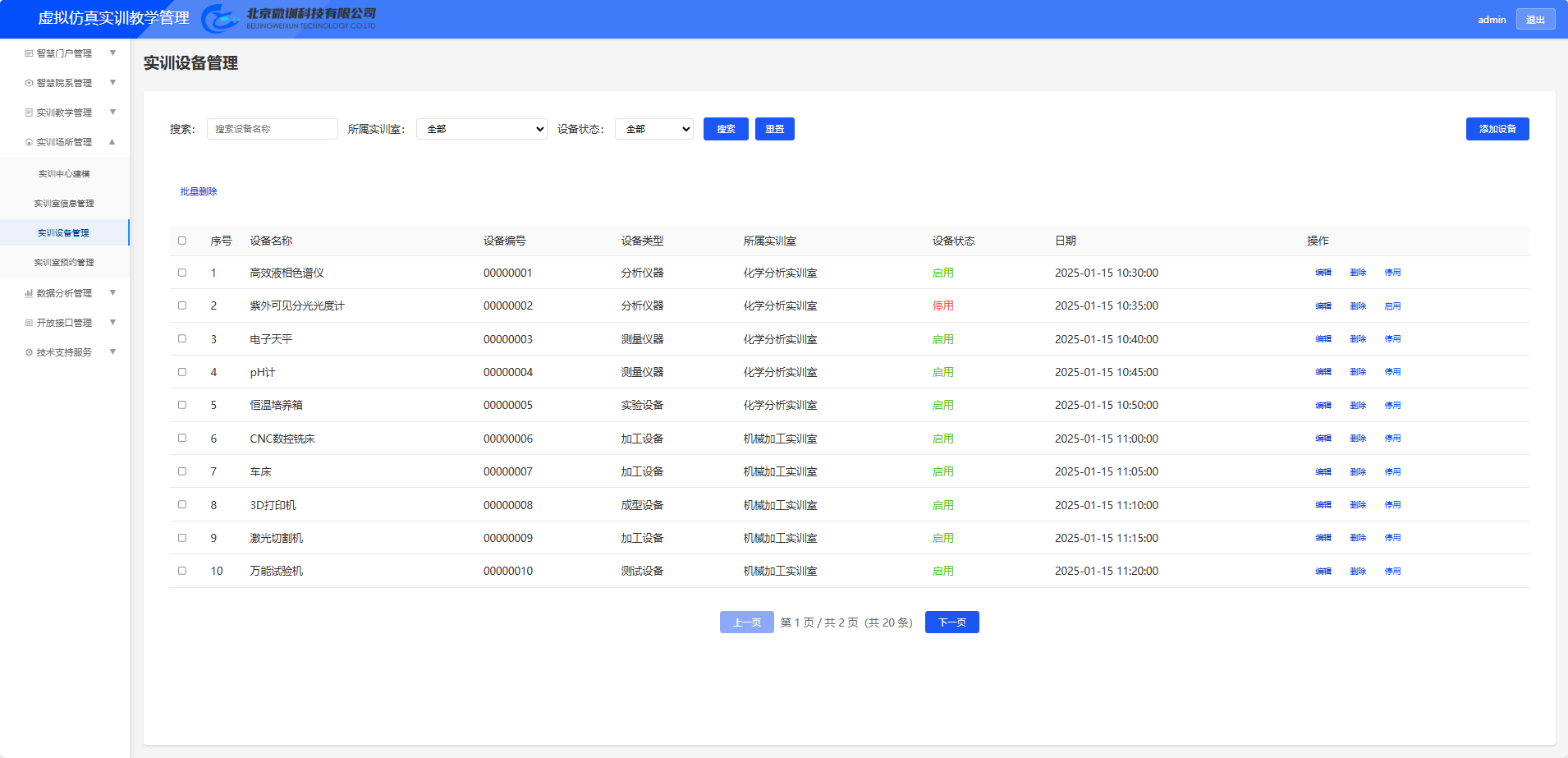This screenshot has height=758, width=1568.
Task: Open 实训室预约管理 sidebar item
Action: [x=64, y=263]
